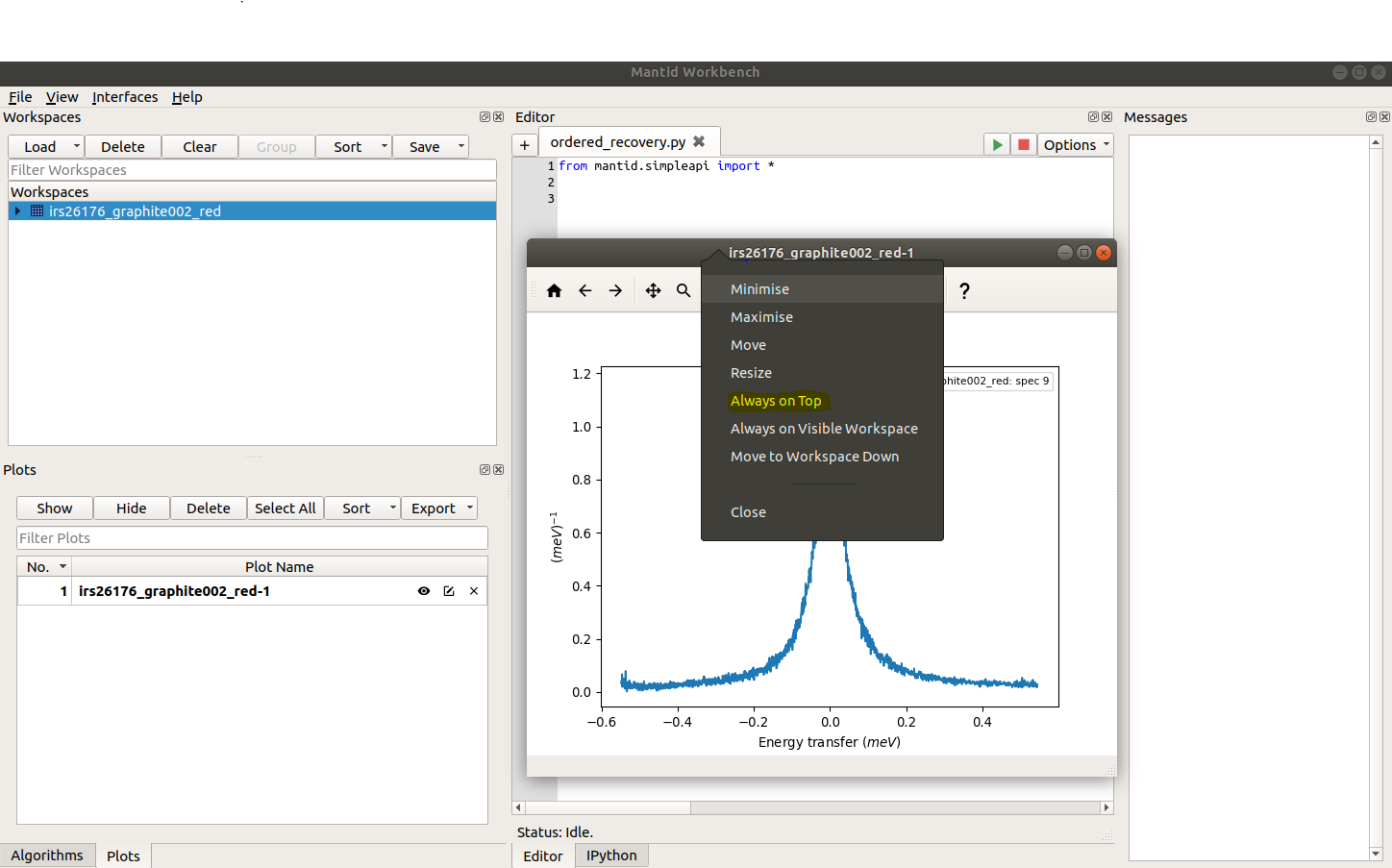Click the Filter Workspaces input field

tap(252, 170)
